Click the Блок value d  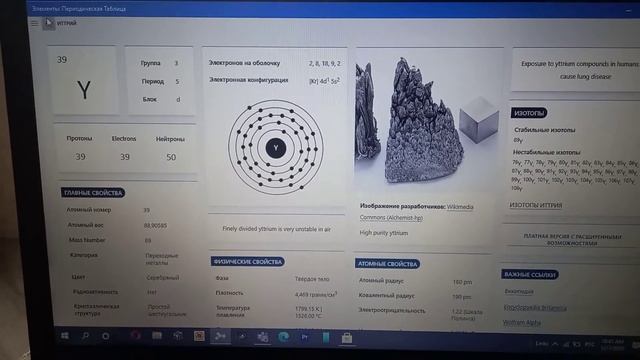click(x=178, y=99)
